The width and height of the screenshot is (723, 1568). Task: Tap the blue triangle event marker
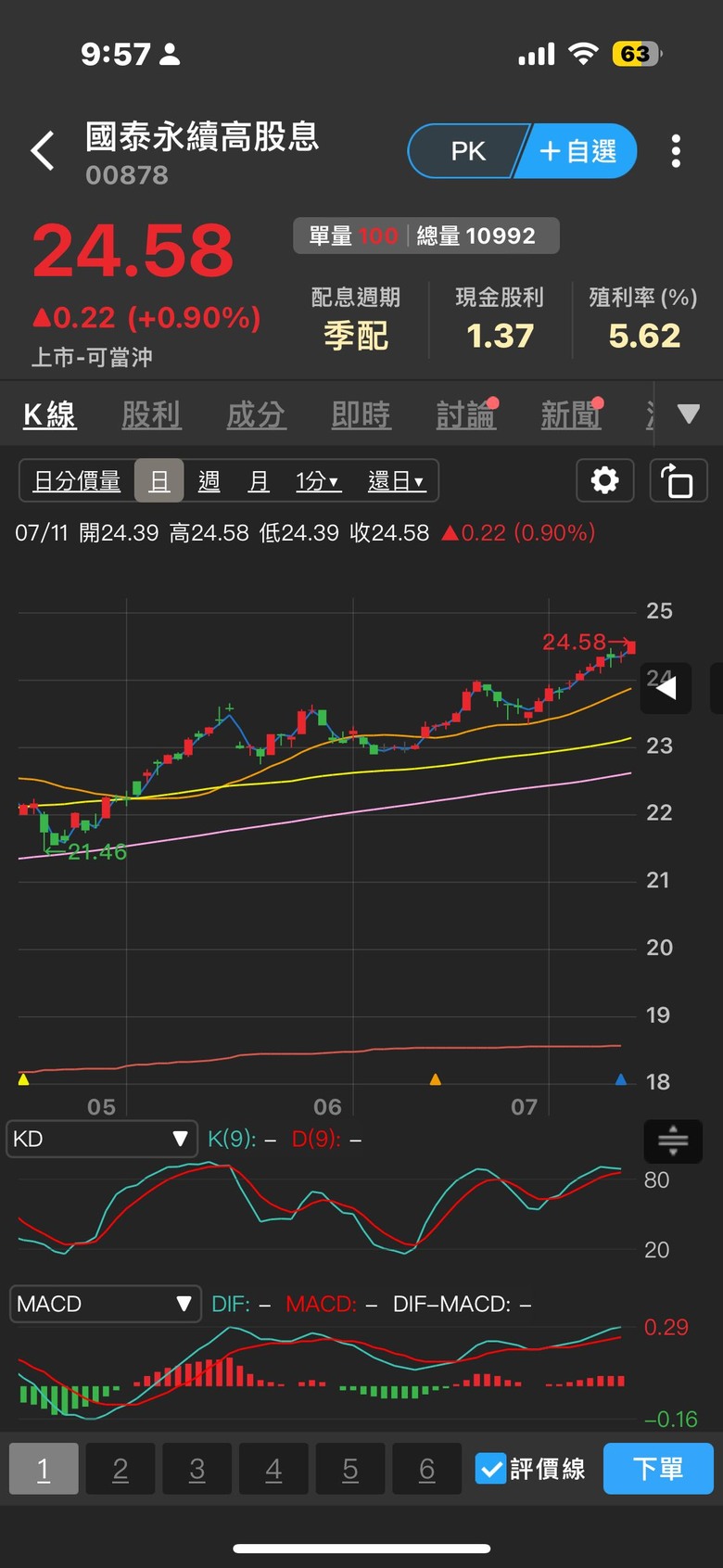tap(621, 1078)
